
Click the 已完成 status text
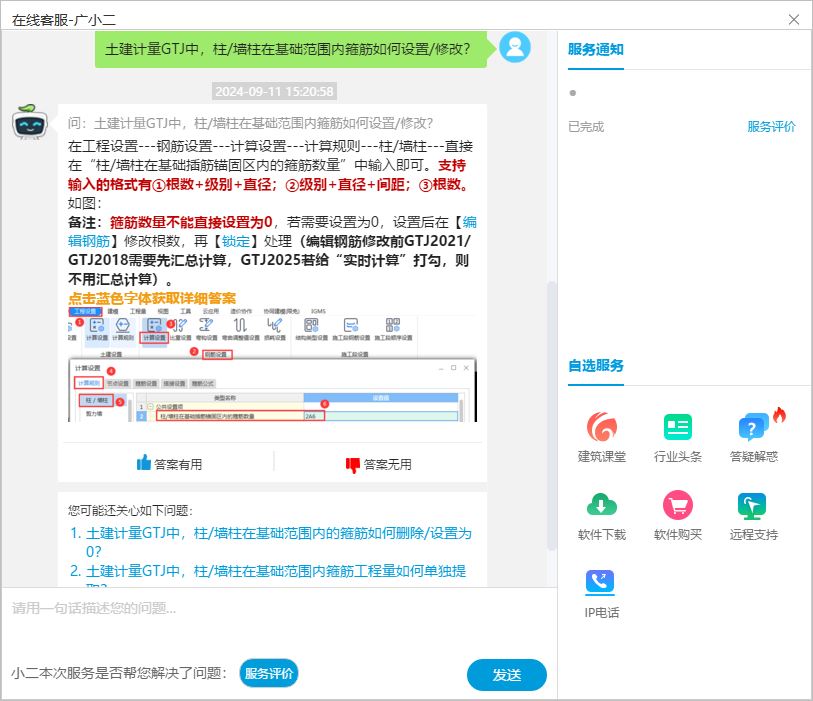point(586,127)
